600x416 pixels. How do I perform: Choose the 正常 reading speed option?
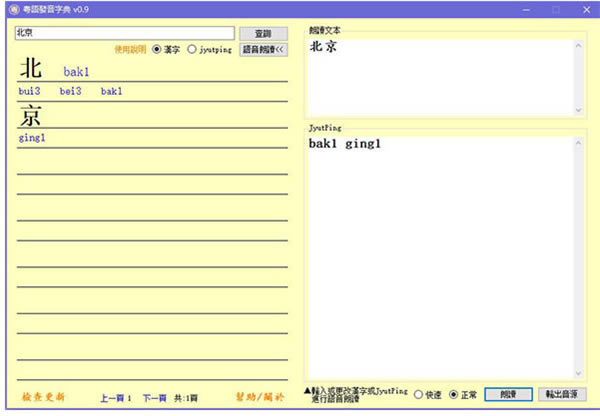tap(455, 394)
